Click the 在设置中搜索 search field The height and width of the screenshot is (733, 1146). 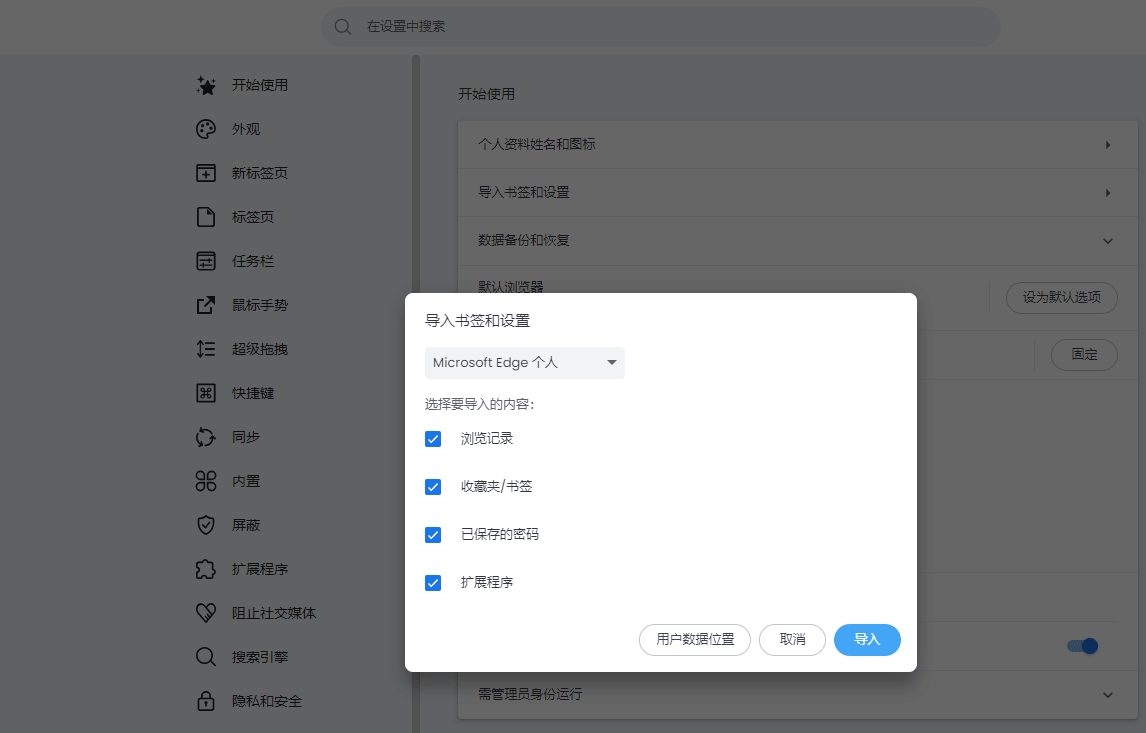[x=660, y=27]
